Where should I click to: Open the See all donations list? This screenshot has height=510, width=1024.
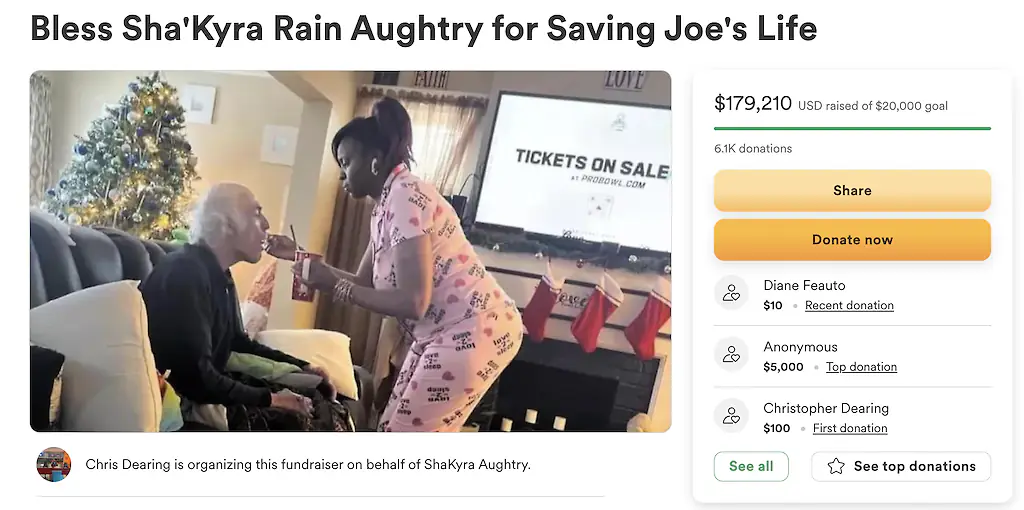(x=751, y=466)
